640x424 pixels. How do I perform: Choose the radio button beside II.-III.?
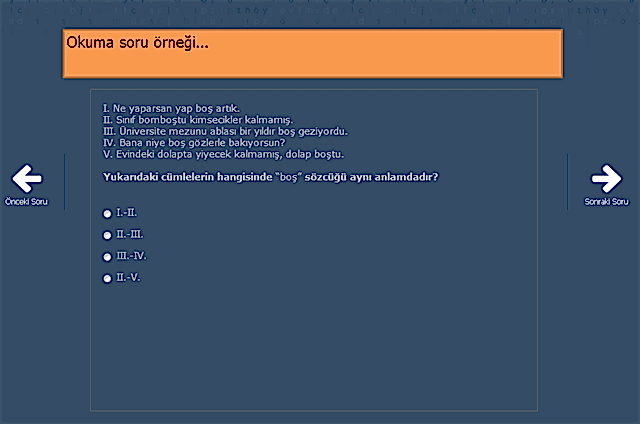[107, 235]
